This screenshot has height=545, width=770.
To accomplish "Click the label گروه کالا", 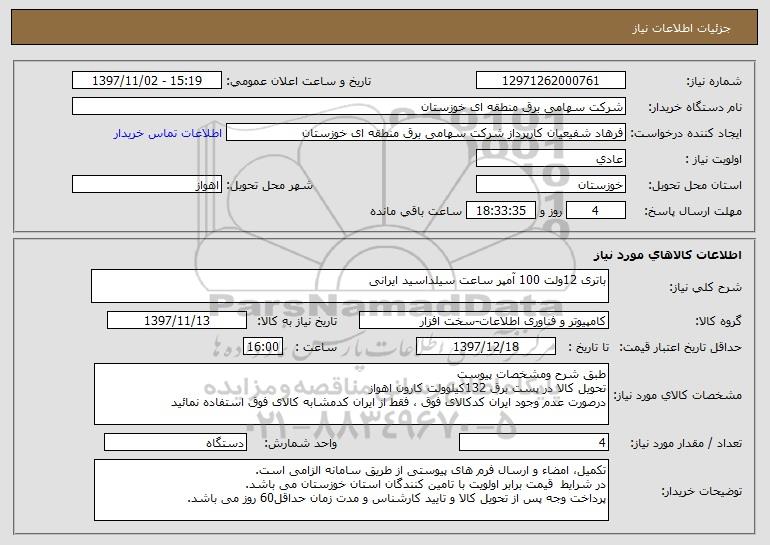I will tap(718, 322).
